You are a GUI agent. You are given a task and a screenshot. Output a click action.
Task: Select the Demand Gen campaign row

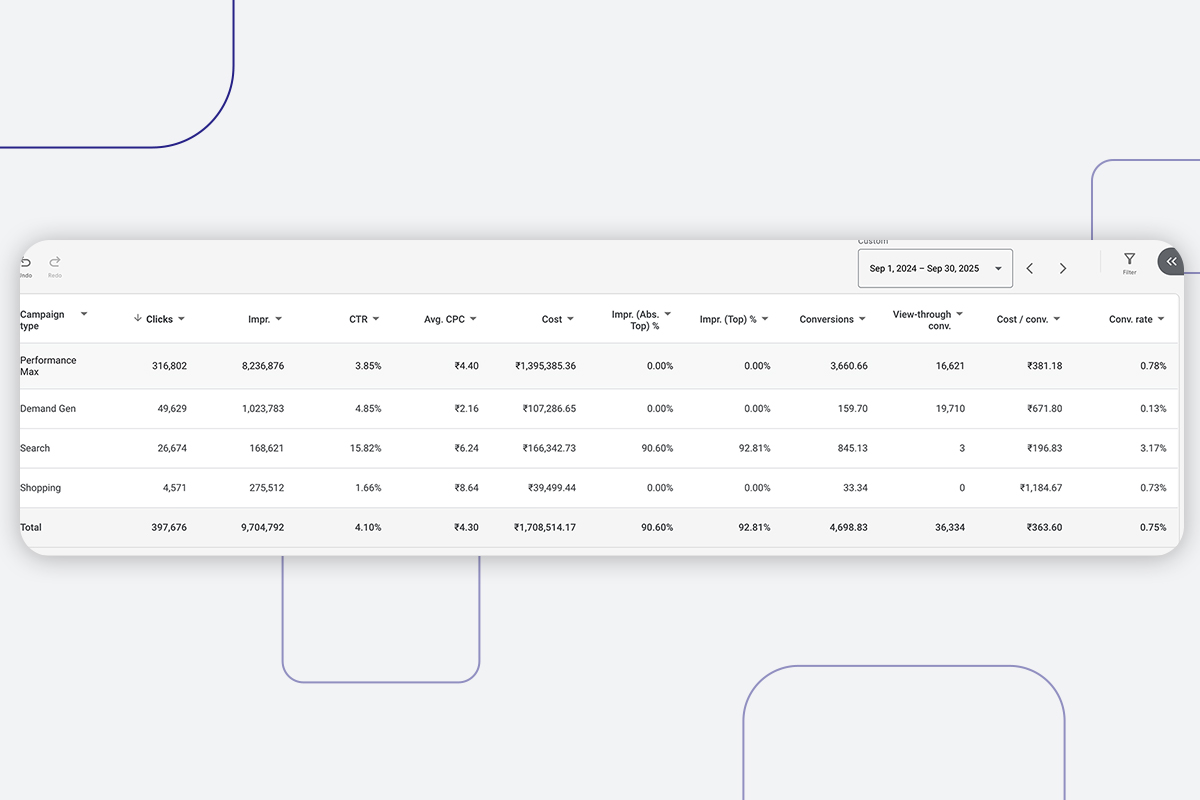click(48, 409)
